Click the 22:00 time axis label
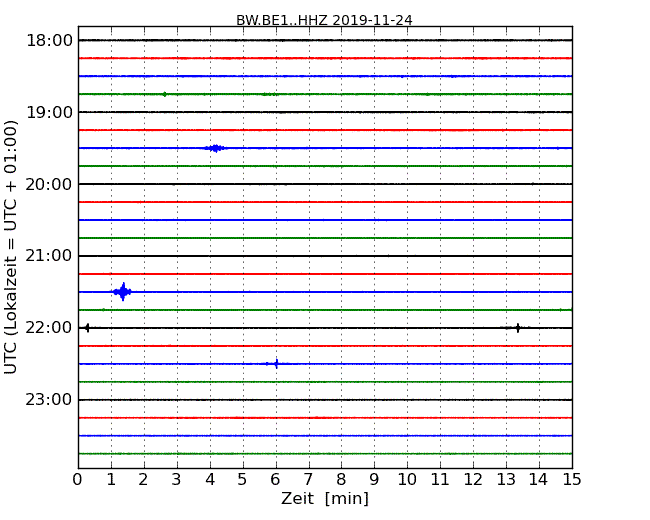The height and width of the screenshot is (520, 650). (49, 328)
